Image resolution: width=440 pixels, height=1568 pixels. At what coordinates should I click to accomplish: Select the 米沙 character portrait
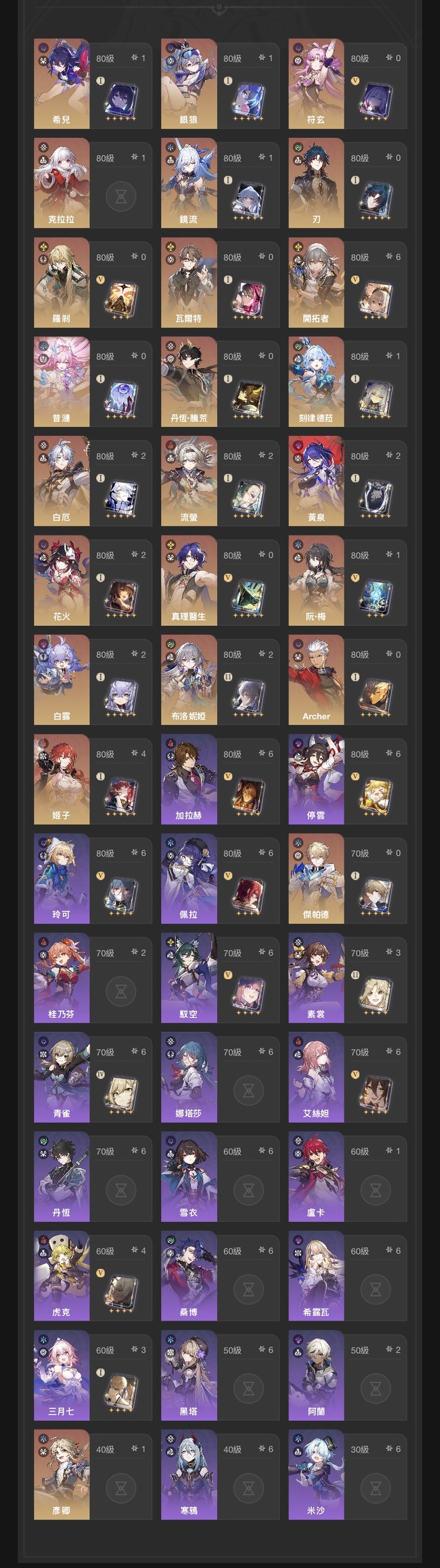point(316,1475)
